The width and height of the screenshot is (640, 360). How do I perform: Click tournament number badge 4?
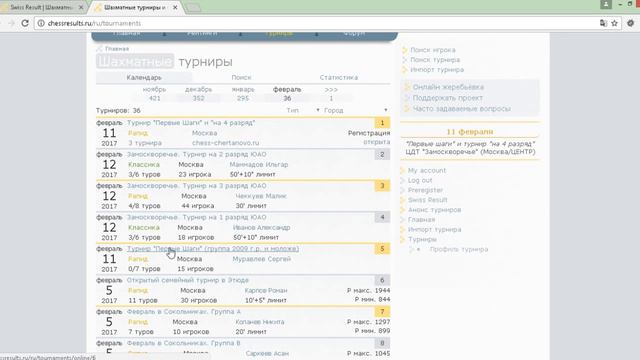(x=382, y=217)
